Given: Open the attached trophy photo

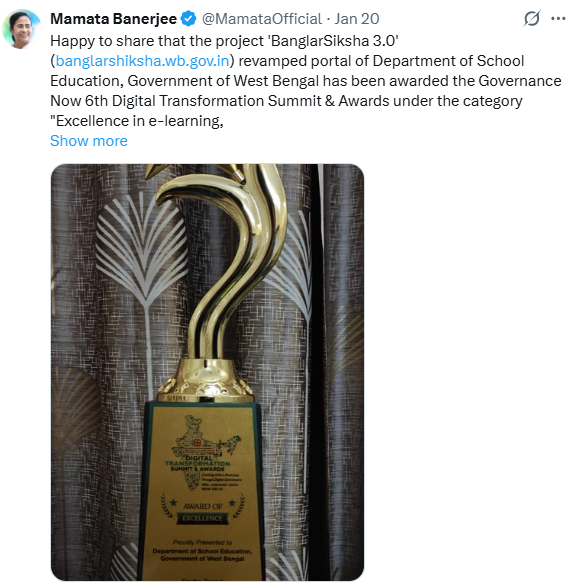Looking at the screenshot, I should [207, 372].
